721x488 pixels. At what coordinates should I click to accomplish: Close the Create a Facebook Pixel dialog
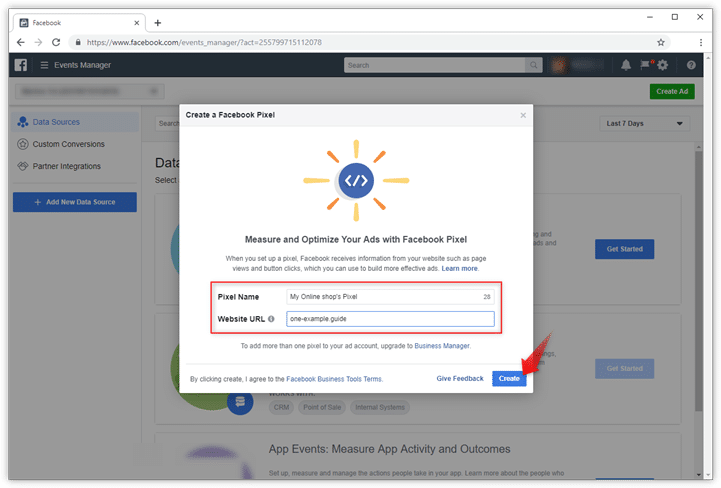[522, 115]
